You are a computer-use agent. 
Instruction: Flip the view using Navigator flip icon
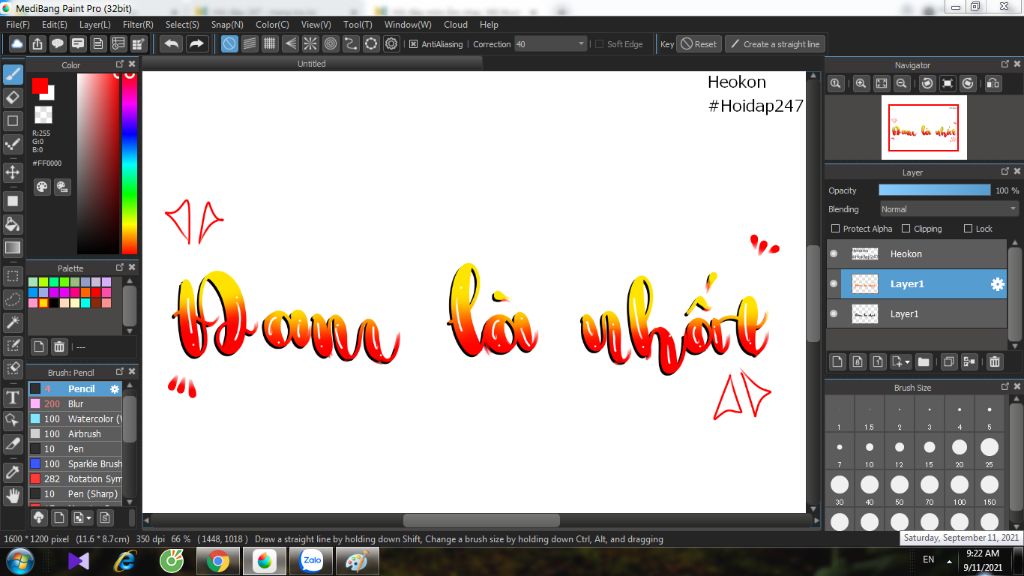click(993, 84)
